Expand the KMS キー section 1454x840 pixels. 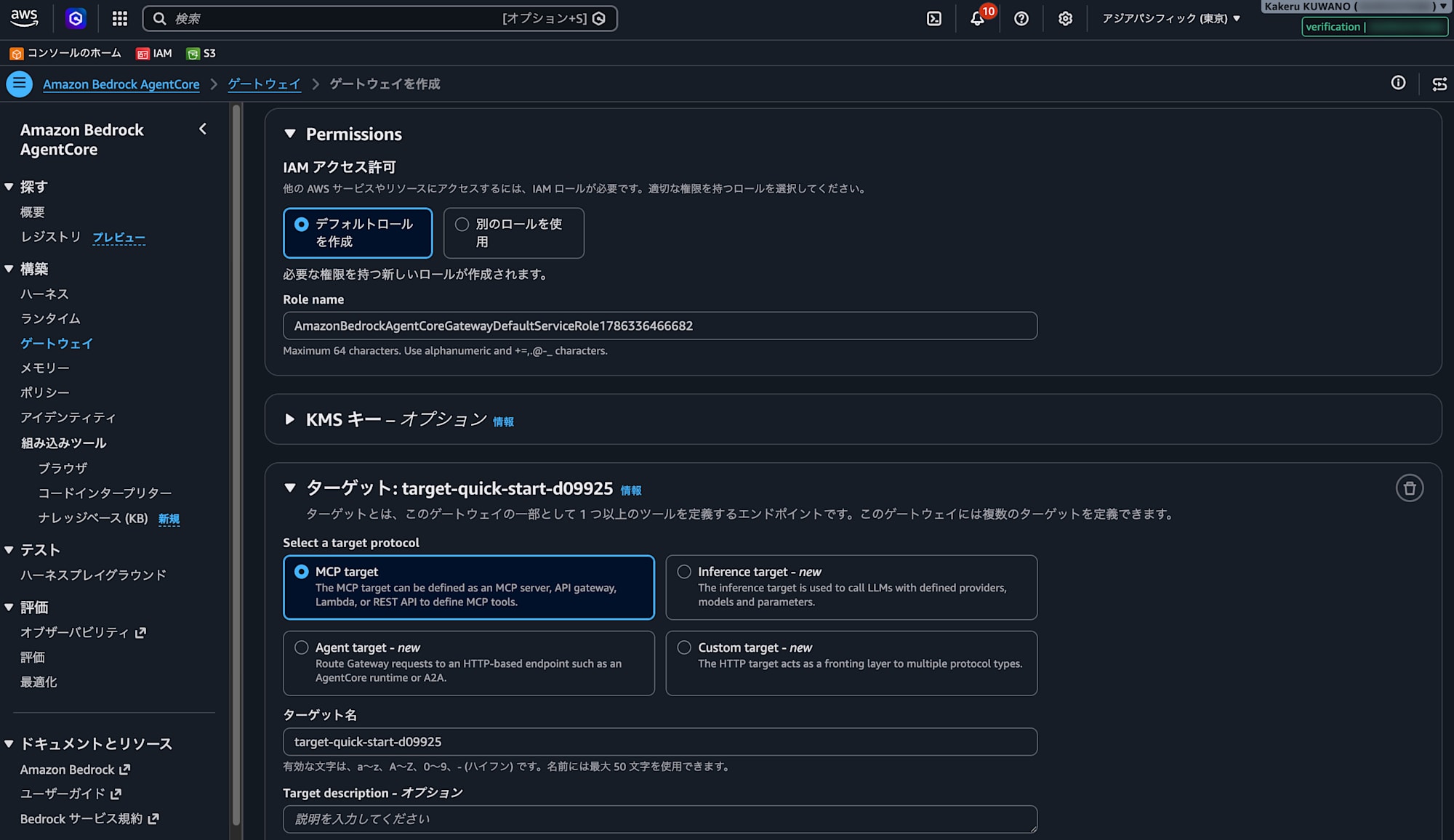point(290,419)
